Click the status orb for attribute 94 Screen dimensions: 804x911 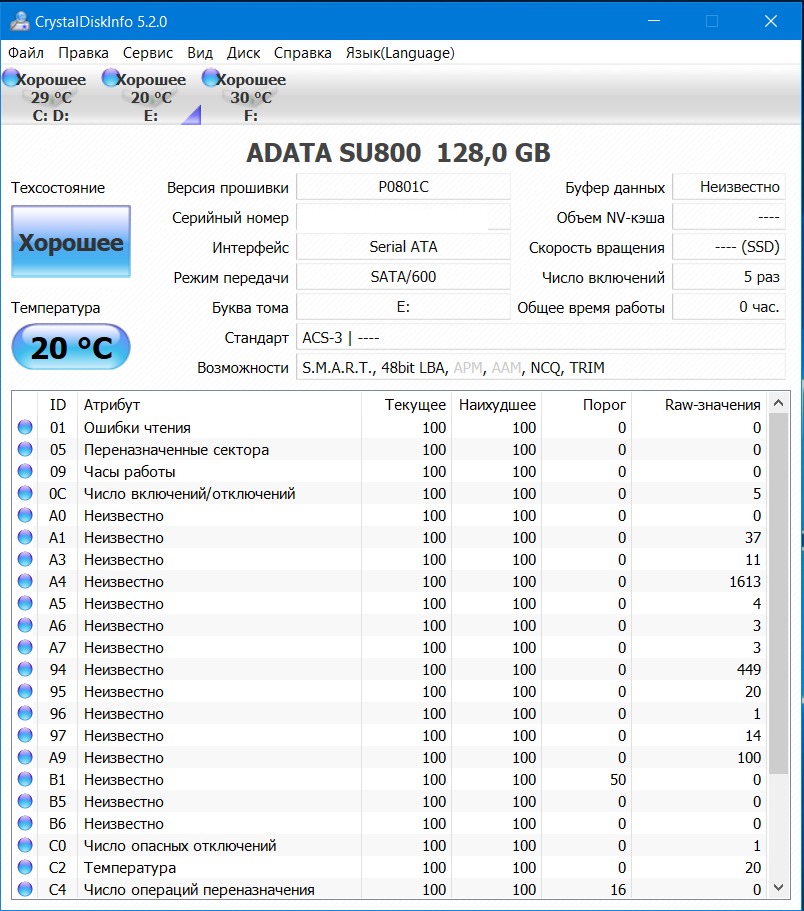coord(25,669)
